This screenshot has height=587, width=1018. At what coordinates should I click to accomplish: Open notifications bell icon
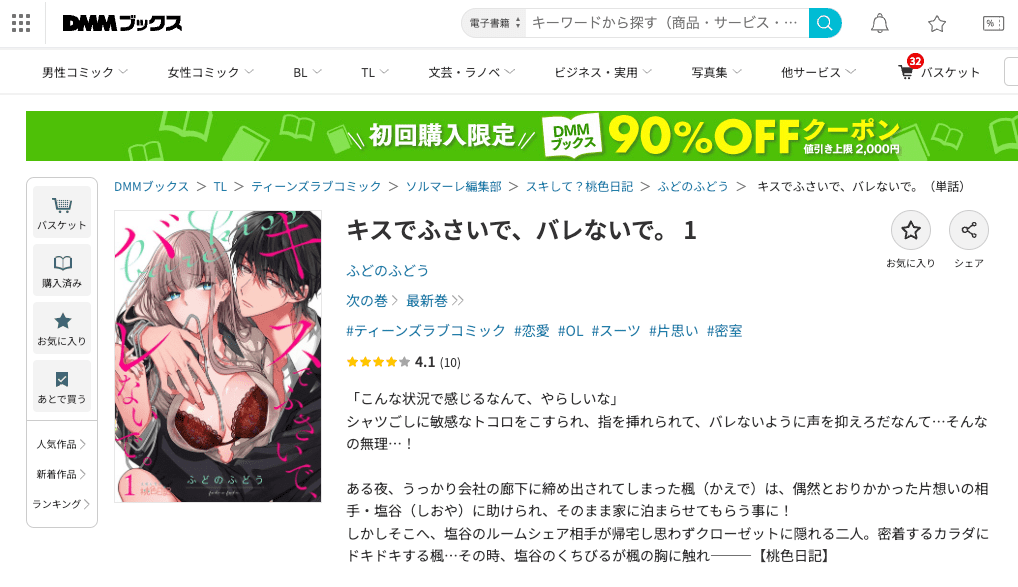(880, 23)
